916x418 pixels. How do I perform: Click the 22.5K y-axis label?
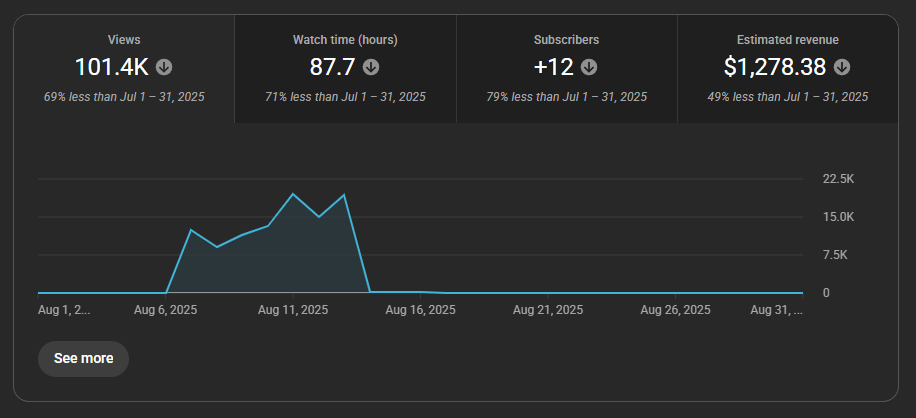click(838, 179)
